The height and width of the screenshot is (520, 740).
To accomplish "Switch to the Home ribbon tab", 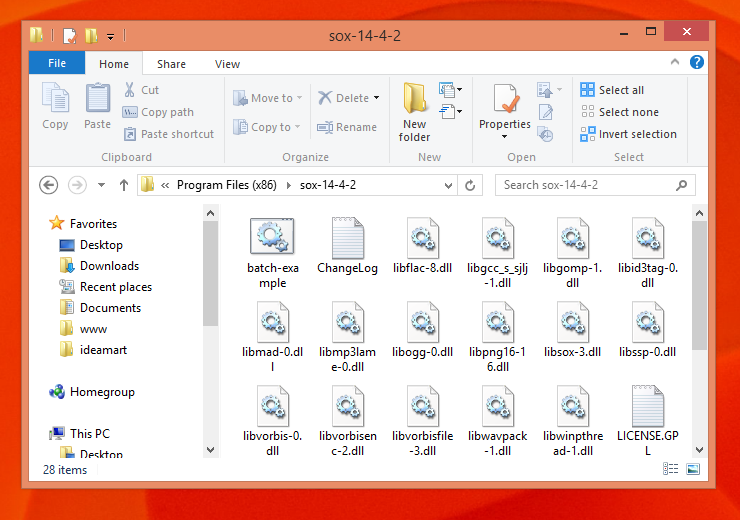I will (114, 64).
